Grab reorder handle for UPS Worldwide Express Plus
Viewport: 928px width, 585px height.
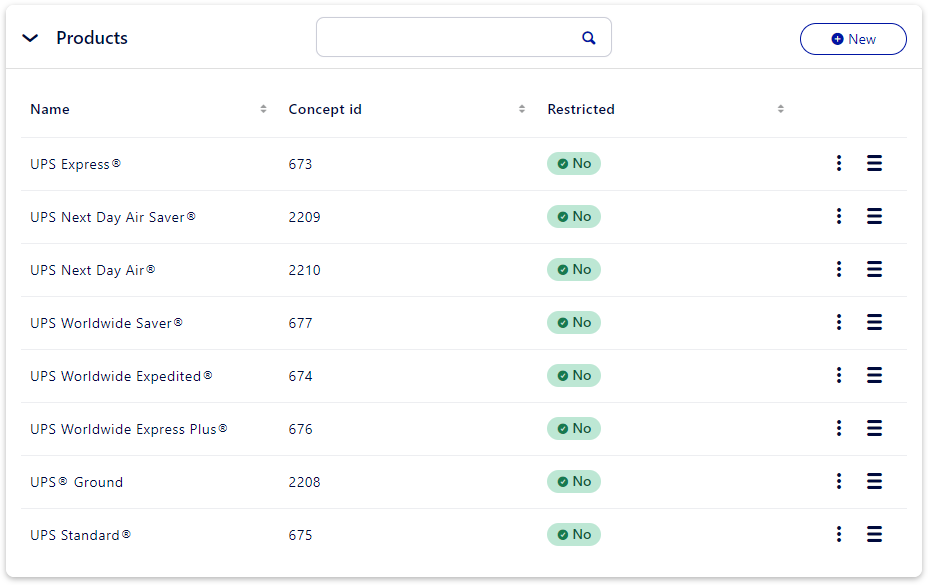tap(874, 428)
